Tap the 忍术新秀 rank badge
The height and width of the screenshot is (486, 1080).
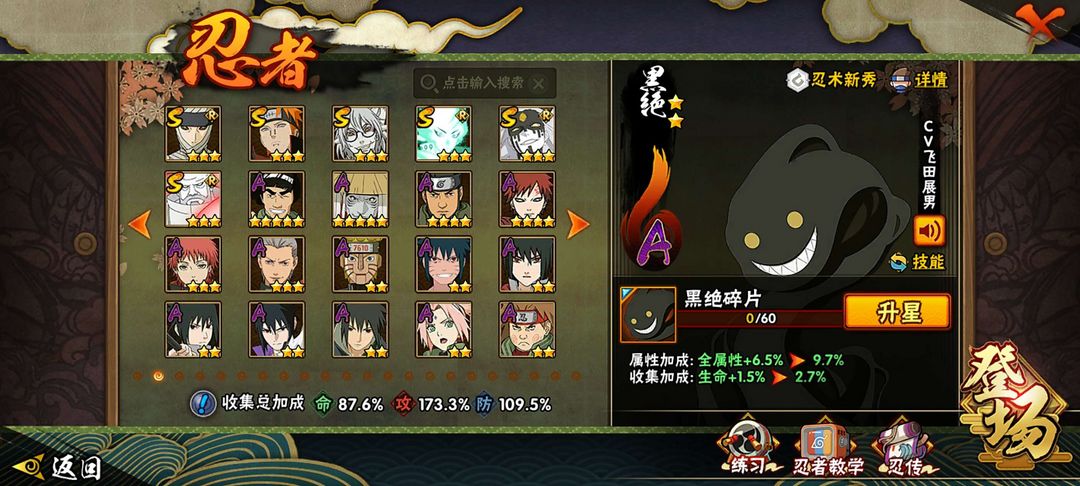click(831, 80)
